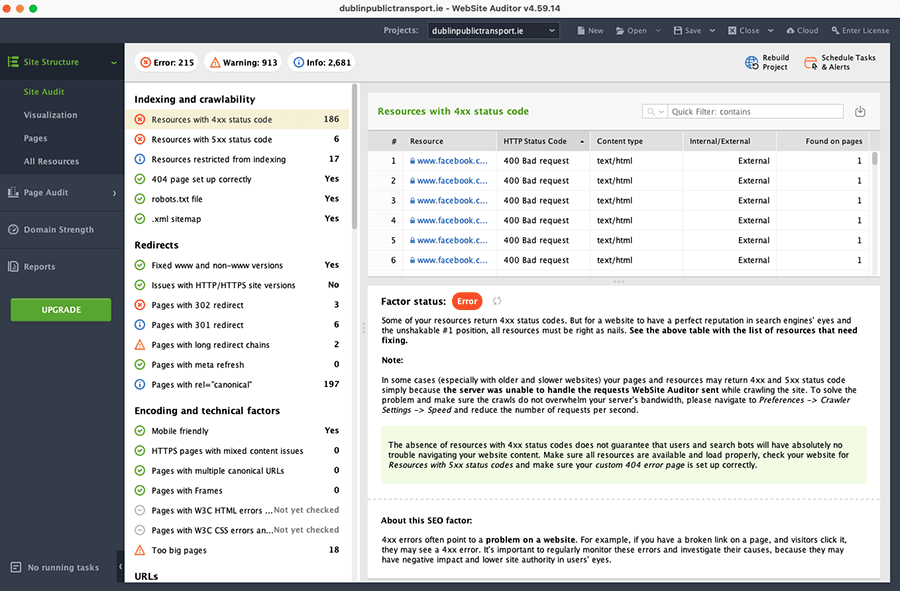Screen dimensions: 900x591
Task: Click info icon of Pages with rel="canonical"
Action: 139,384
